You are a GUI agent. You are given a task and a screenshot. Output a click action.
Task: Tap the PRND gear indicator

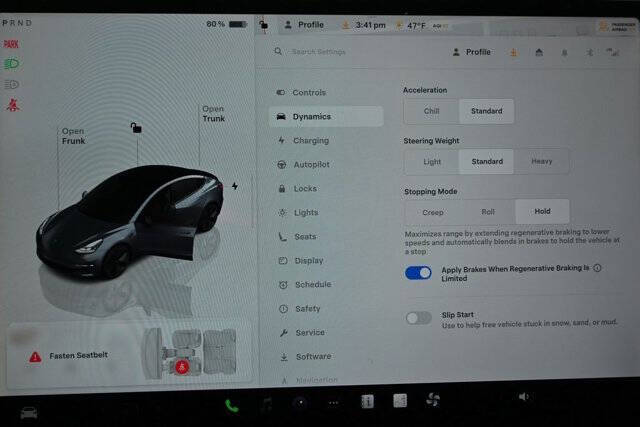click(17, 23)
